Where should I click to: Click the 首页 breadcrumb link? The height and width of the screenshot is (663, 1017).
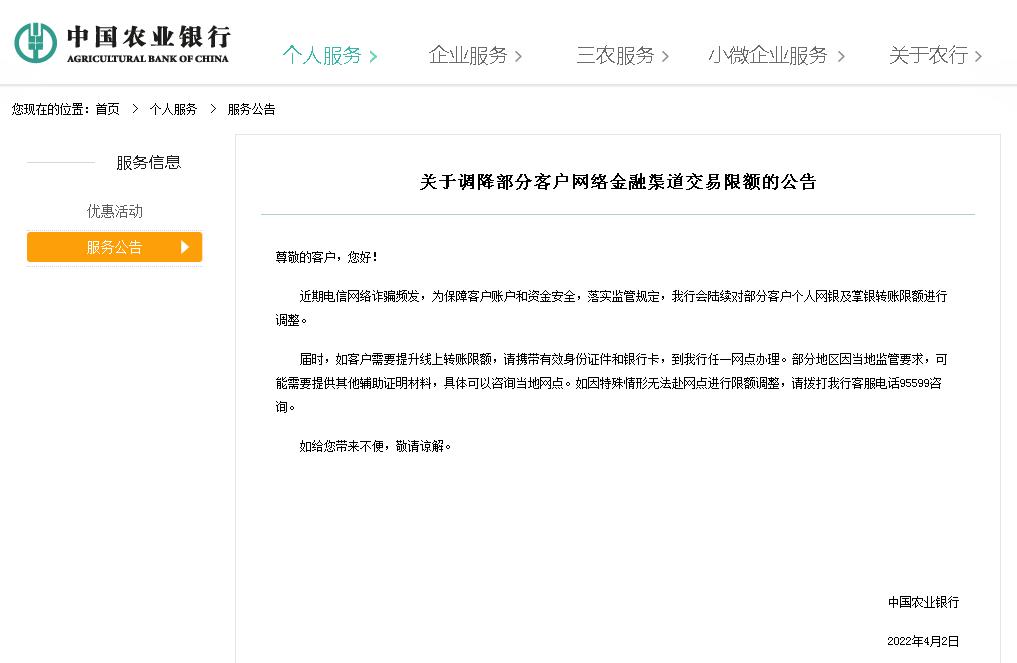pyautogui.click(x=107, y=109)
